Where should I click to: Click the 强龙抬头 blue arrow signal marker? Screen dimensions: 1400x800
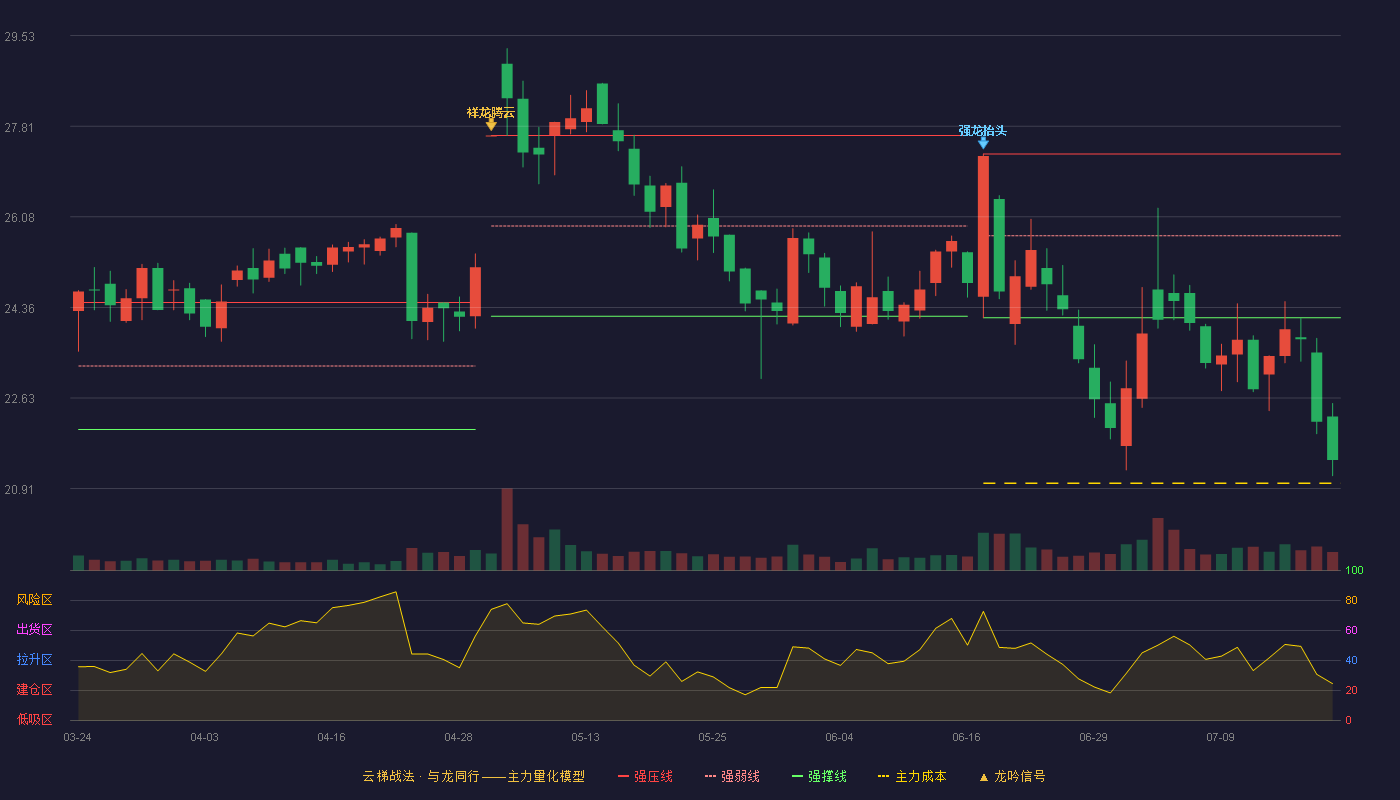[983, 143]
